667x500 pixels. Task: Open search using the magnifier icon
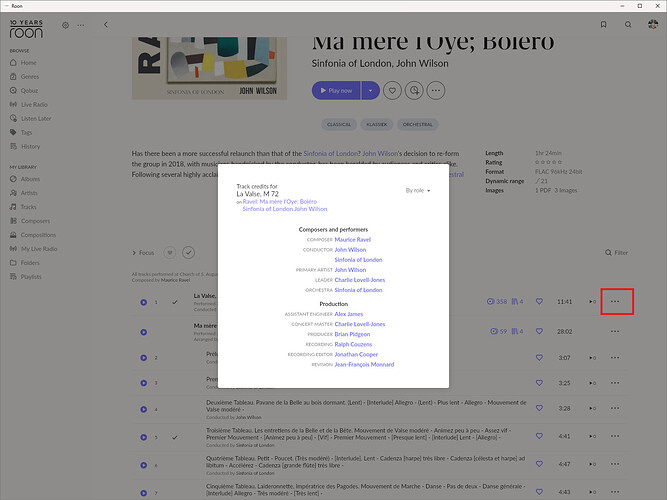pos(628,25)
